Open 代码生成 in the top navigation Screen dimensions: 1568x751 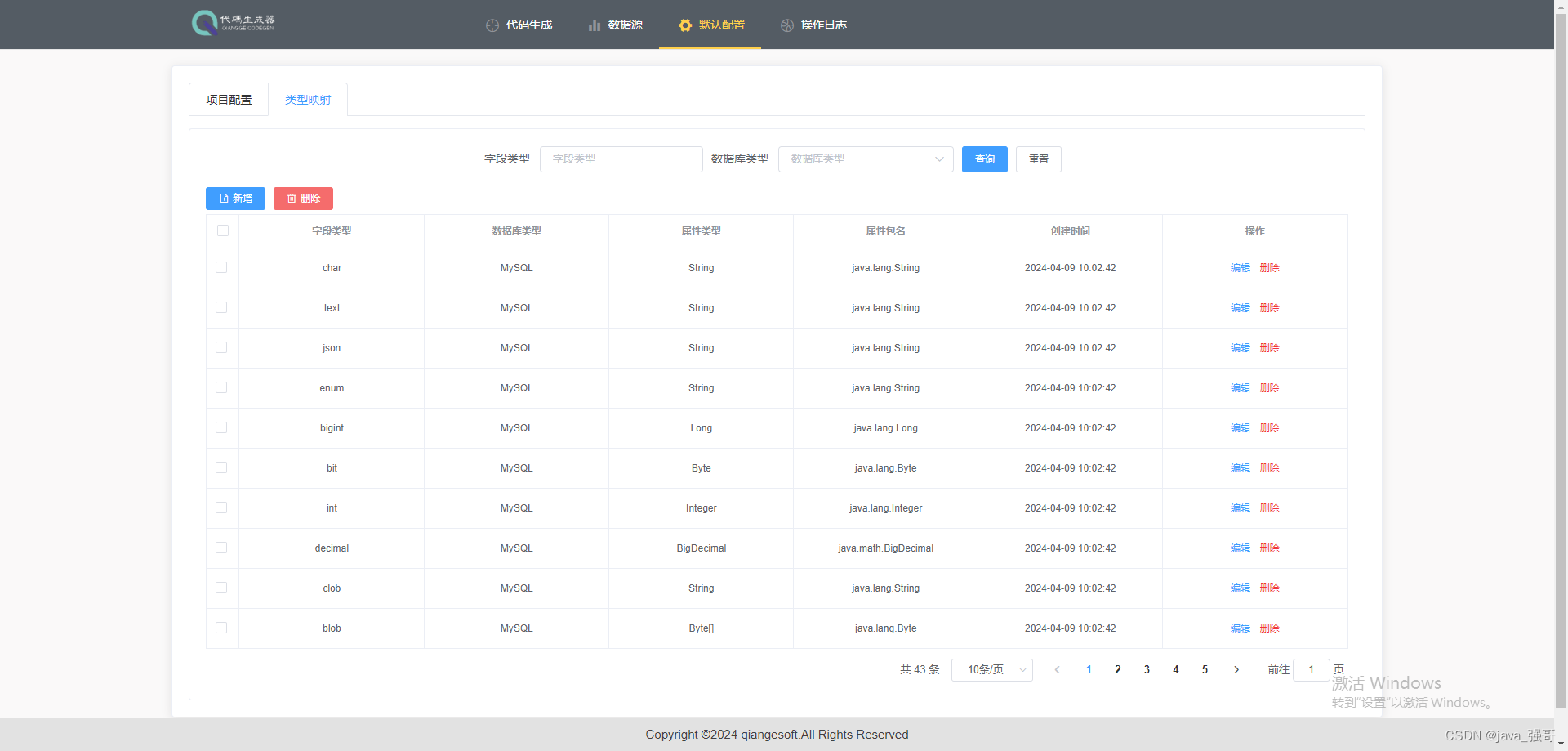point(519,25)
